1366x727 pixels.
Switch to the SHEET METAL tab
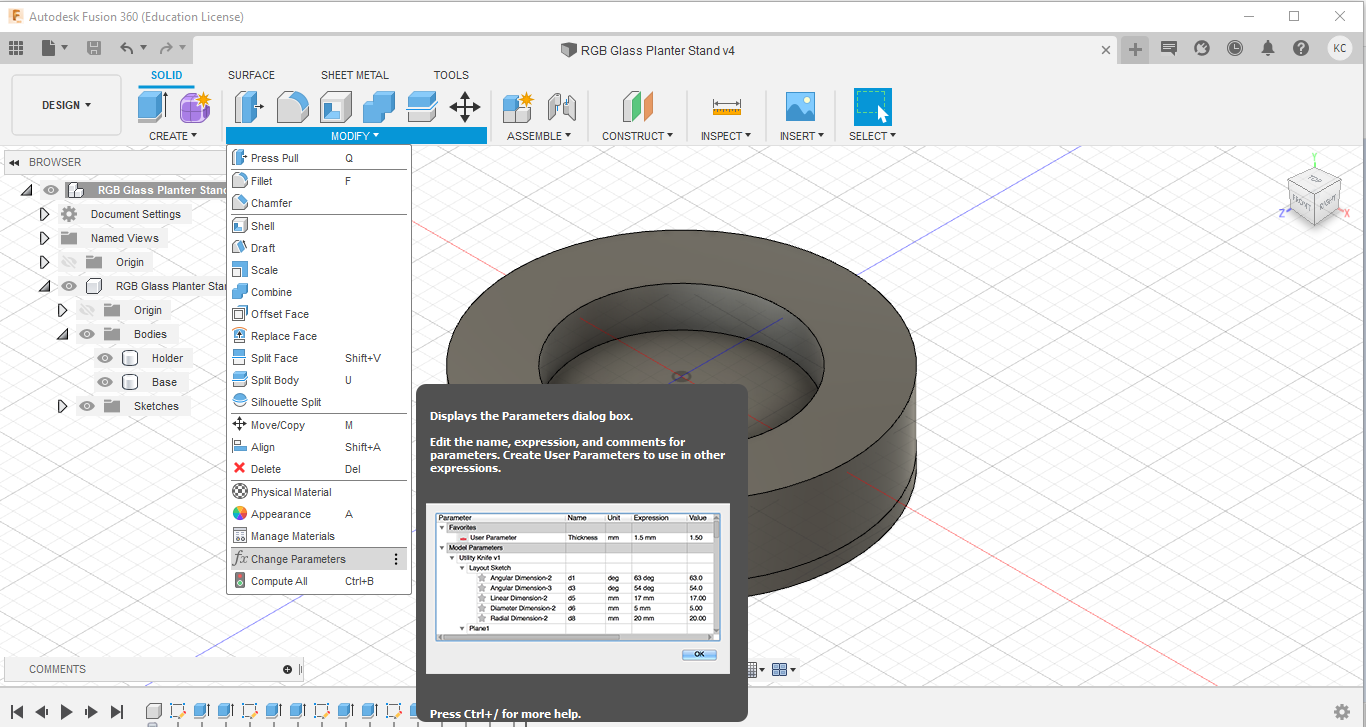point(354,75)
